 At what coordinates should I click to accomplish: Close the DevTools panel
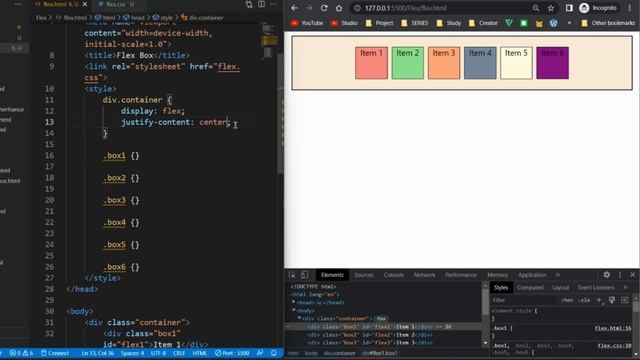(x=633, y=275)
